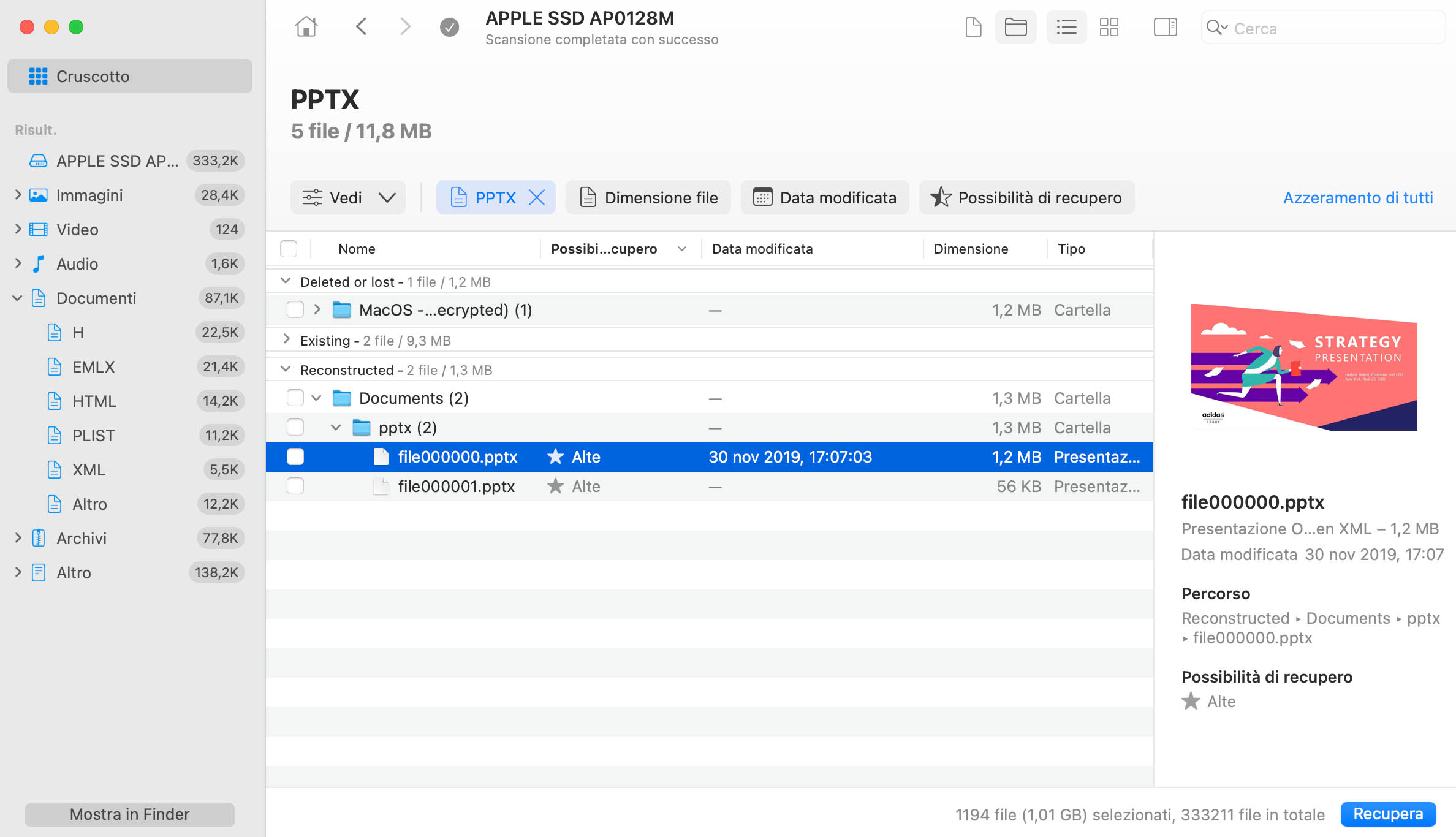1456x837 pixels.
Task: Go to the home screen icon
Action: 306,27
